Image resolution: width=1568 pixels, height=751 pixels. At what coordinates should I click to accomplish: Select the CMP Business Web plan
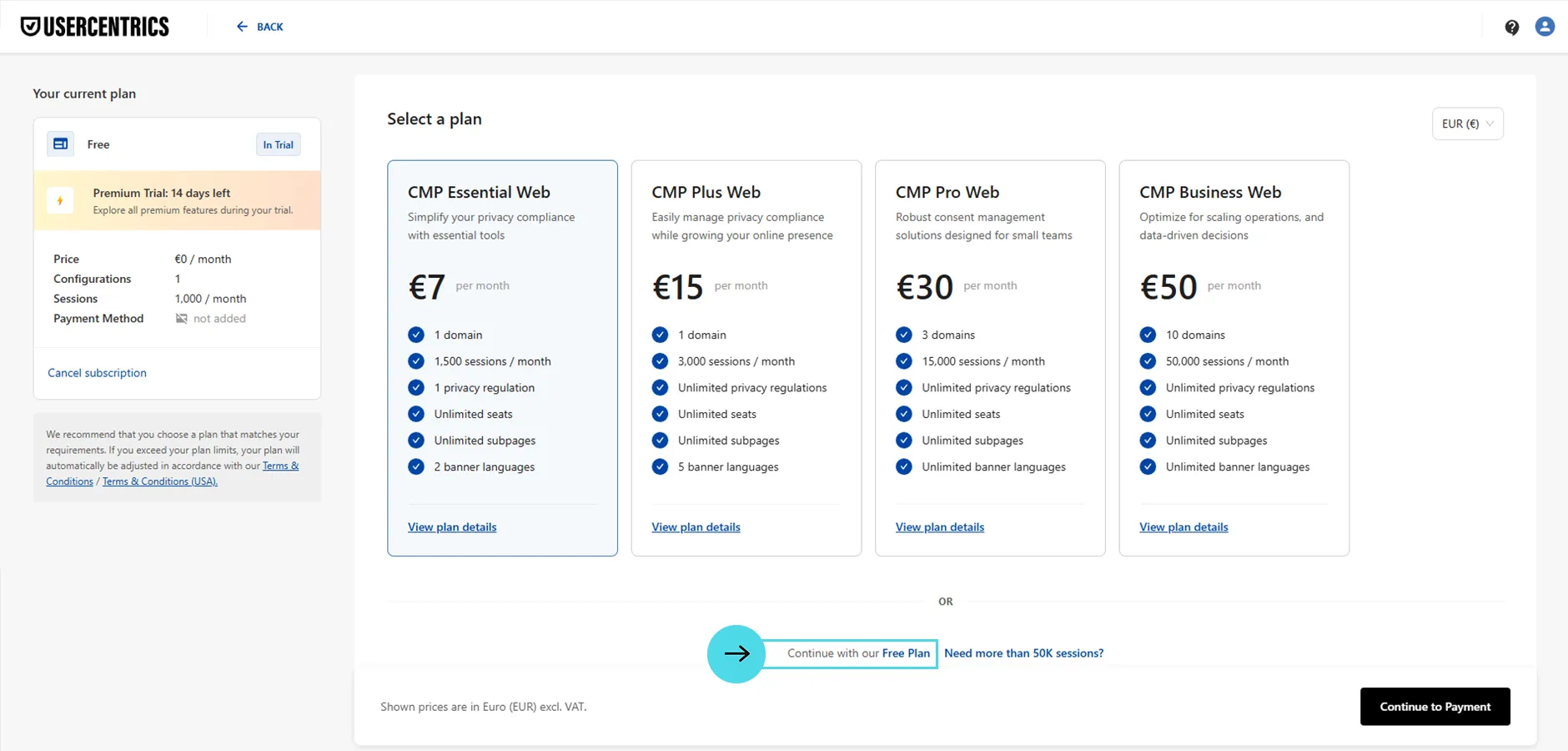point(1234,250)
